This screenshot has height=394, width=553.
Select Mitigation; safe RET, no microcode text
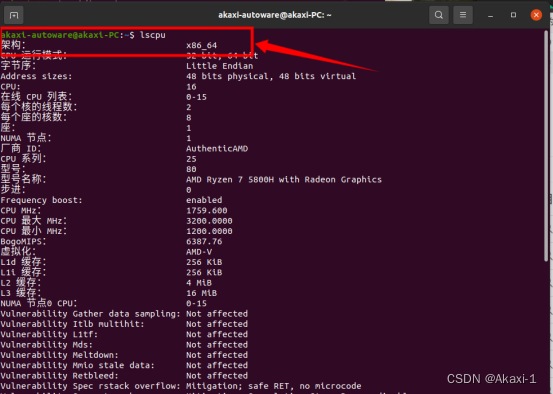click(x=274, y=386)
